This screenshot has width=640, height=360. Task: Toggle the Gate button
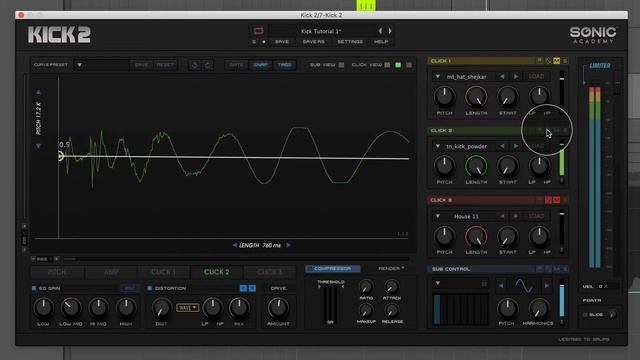(x=236, y=65)
